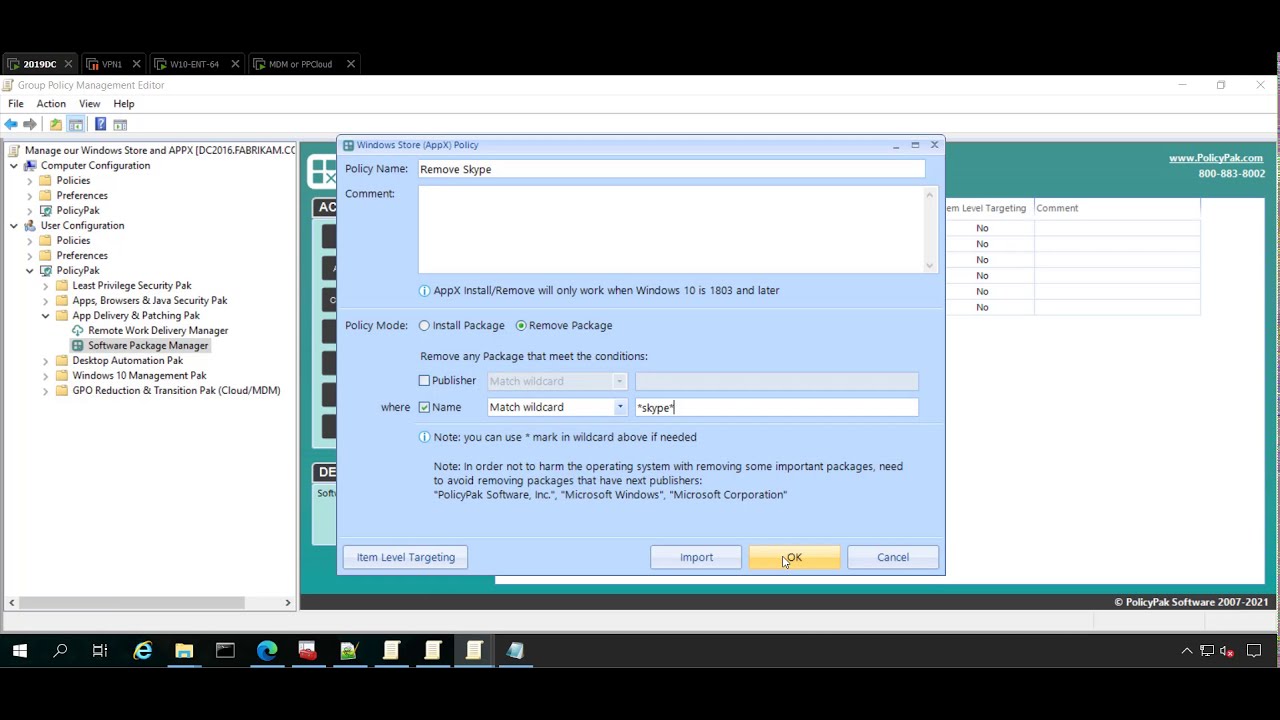Confirm the policy with OK
This screenshot has width=1280, height=720.
794,558
